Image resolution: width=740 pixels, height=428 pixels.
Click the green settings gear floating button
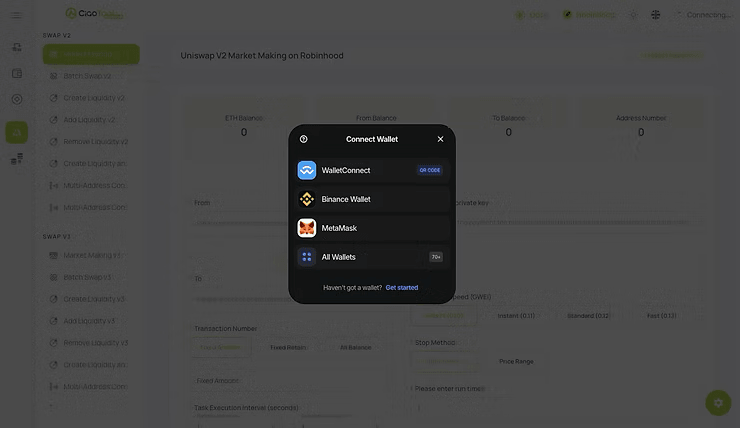point(718,403)
